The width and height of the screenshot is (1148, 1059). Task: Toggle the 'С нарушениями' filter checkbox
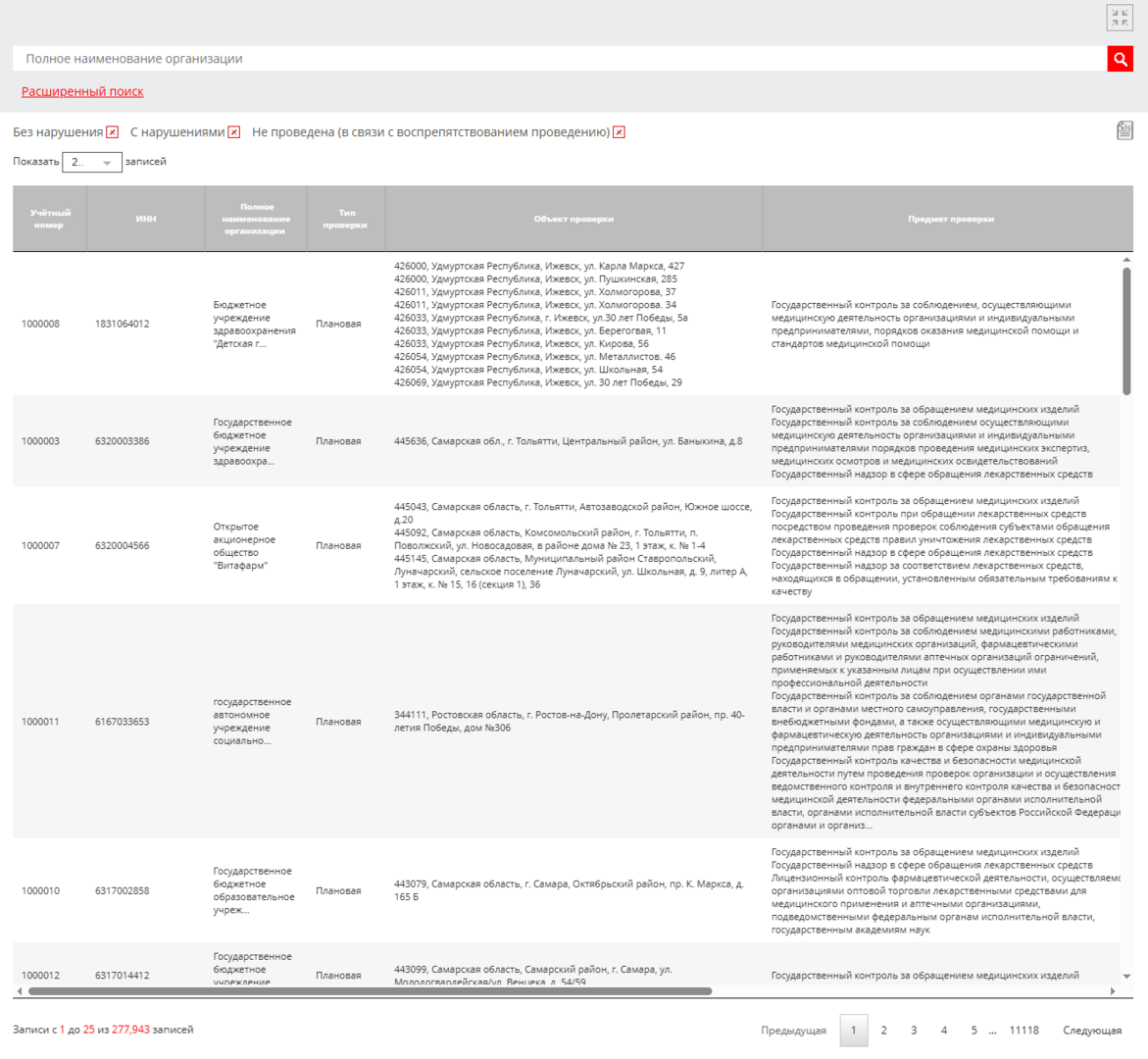coord(233,132)
